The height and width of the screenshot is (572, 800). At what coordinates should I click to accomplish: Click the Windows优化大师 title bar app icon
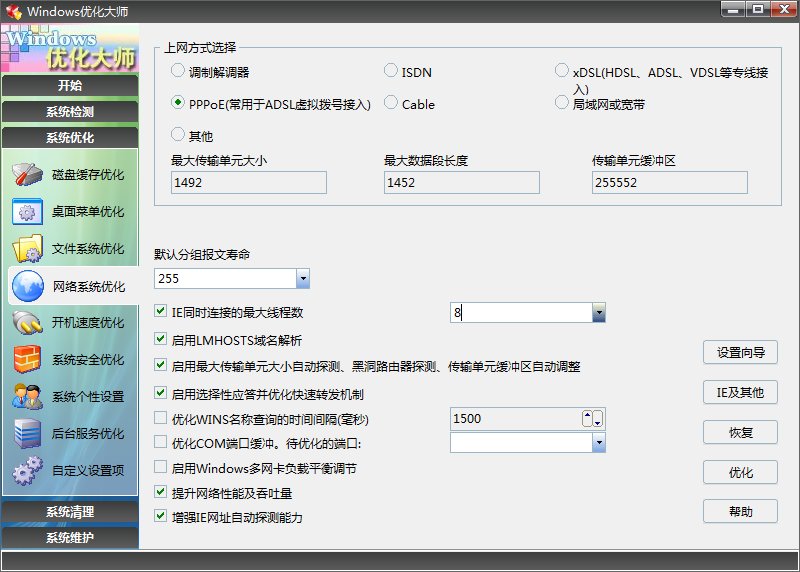pos(14,11)
